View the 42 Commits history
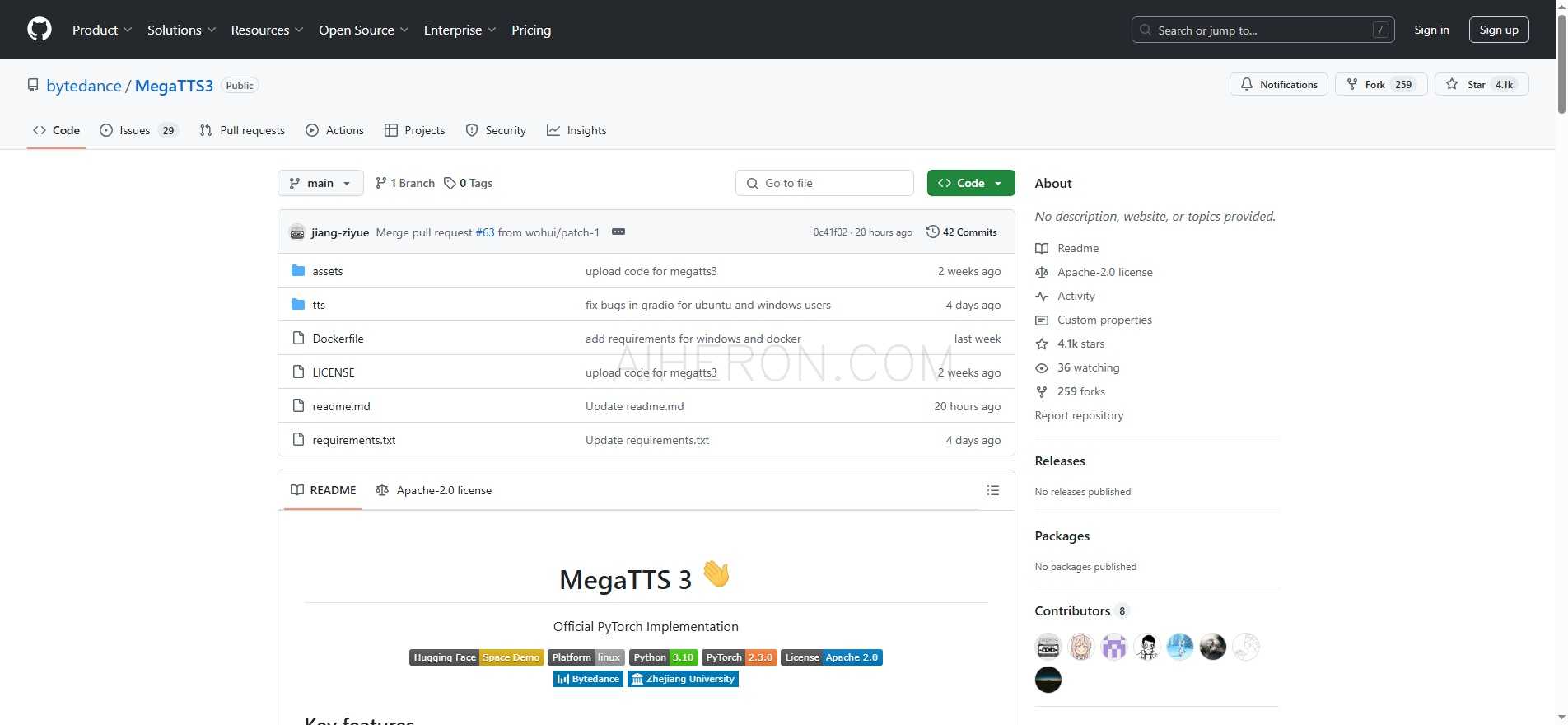Screen dimensions: 1568x725 coord(961,232)
